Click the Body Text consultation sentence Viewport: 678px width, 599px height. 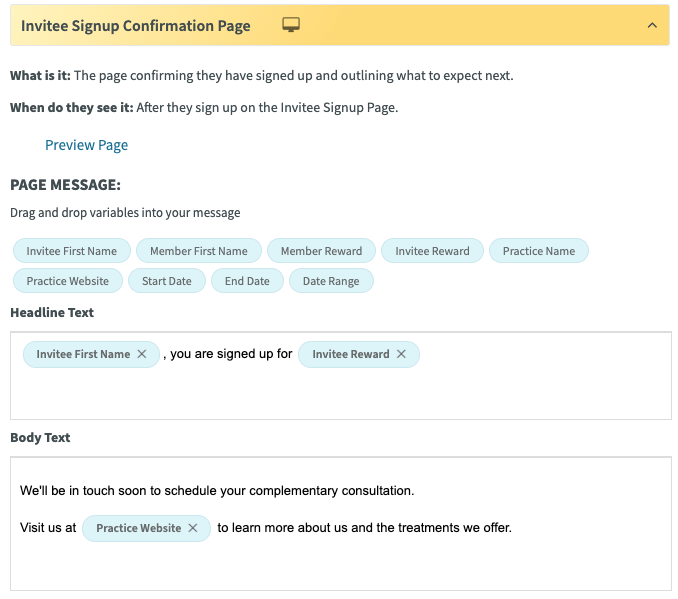click(217, 491)
